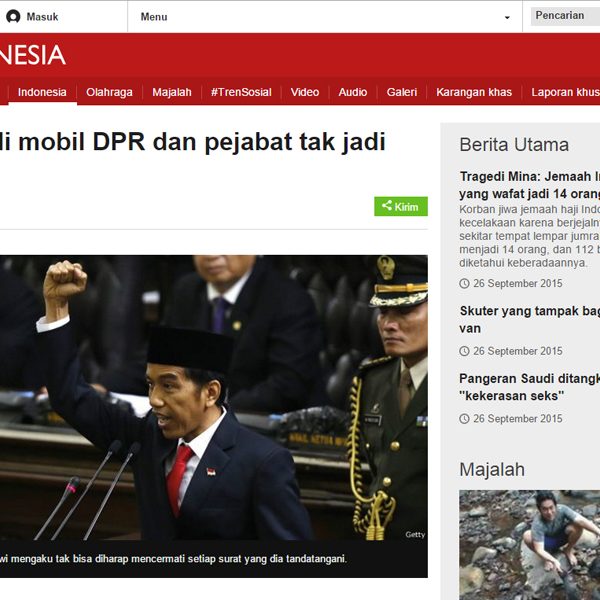The width and height of the screenshot is (600, 600).
Task: Expand the Menu dropdown arrow
Action: (x=507, y=18)
